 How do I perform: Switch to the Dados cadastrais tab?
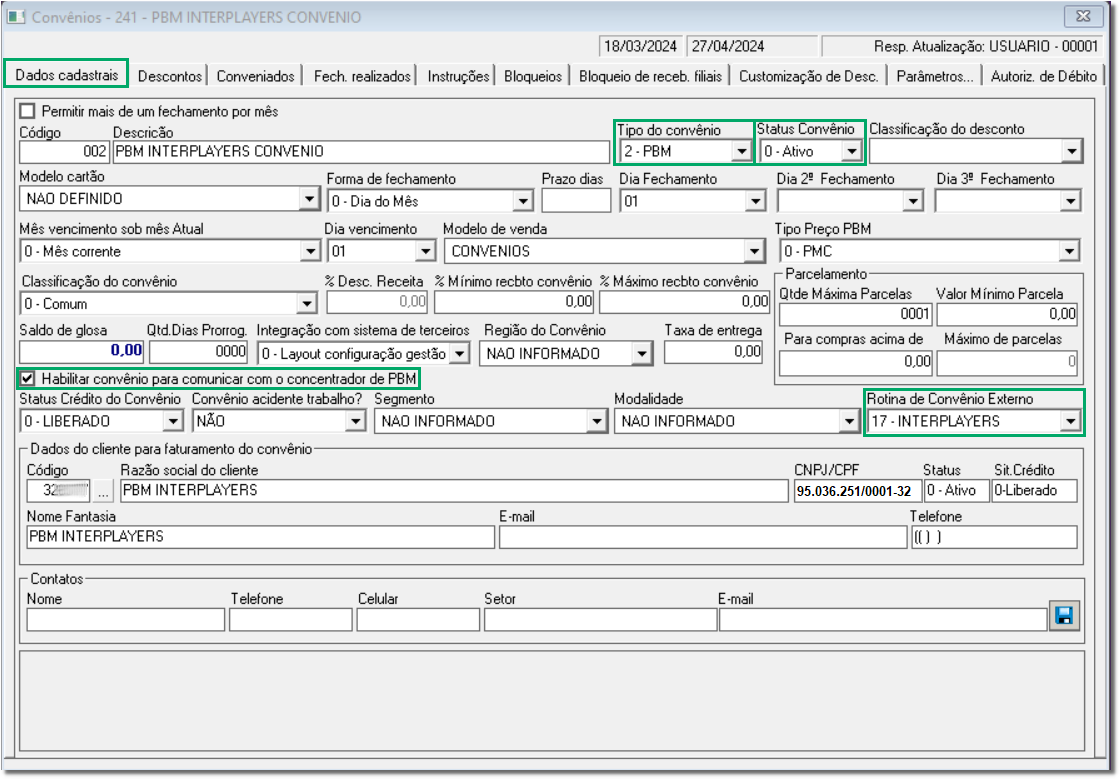(x=66, y=75)
